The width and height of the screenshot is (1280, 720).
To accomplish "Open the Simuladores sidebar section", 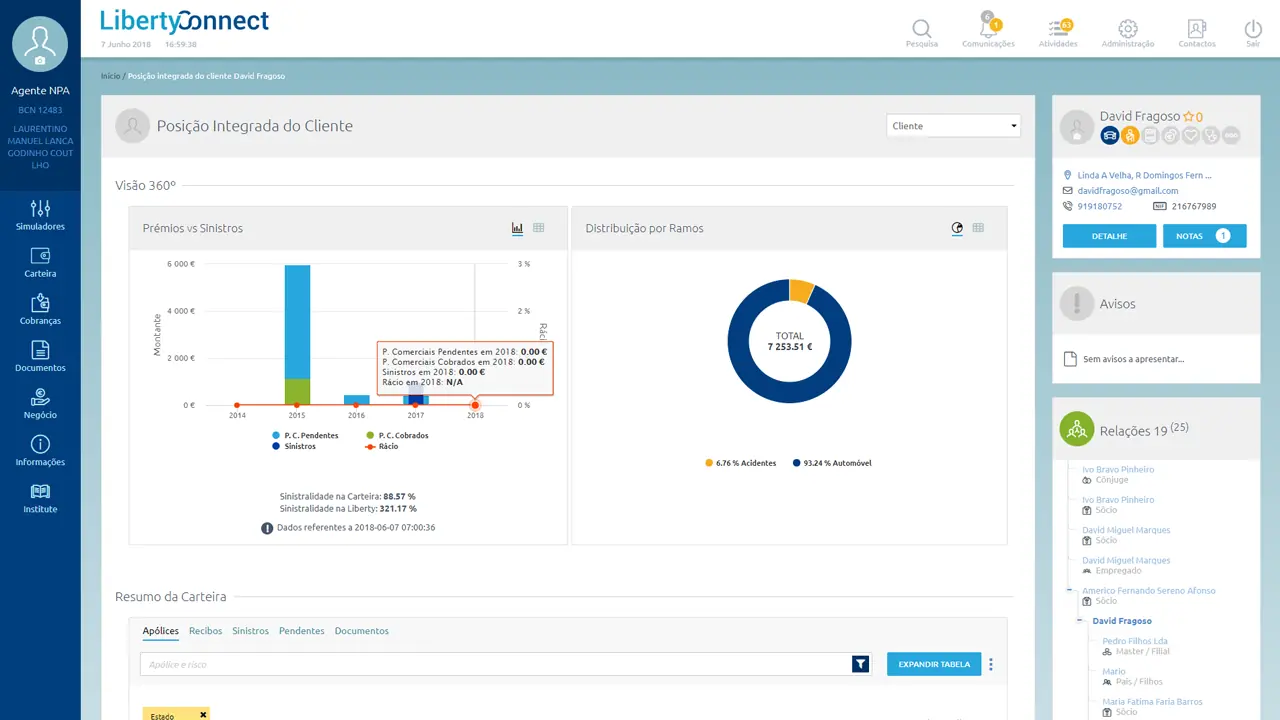I will [40, 215].
